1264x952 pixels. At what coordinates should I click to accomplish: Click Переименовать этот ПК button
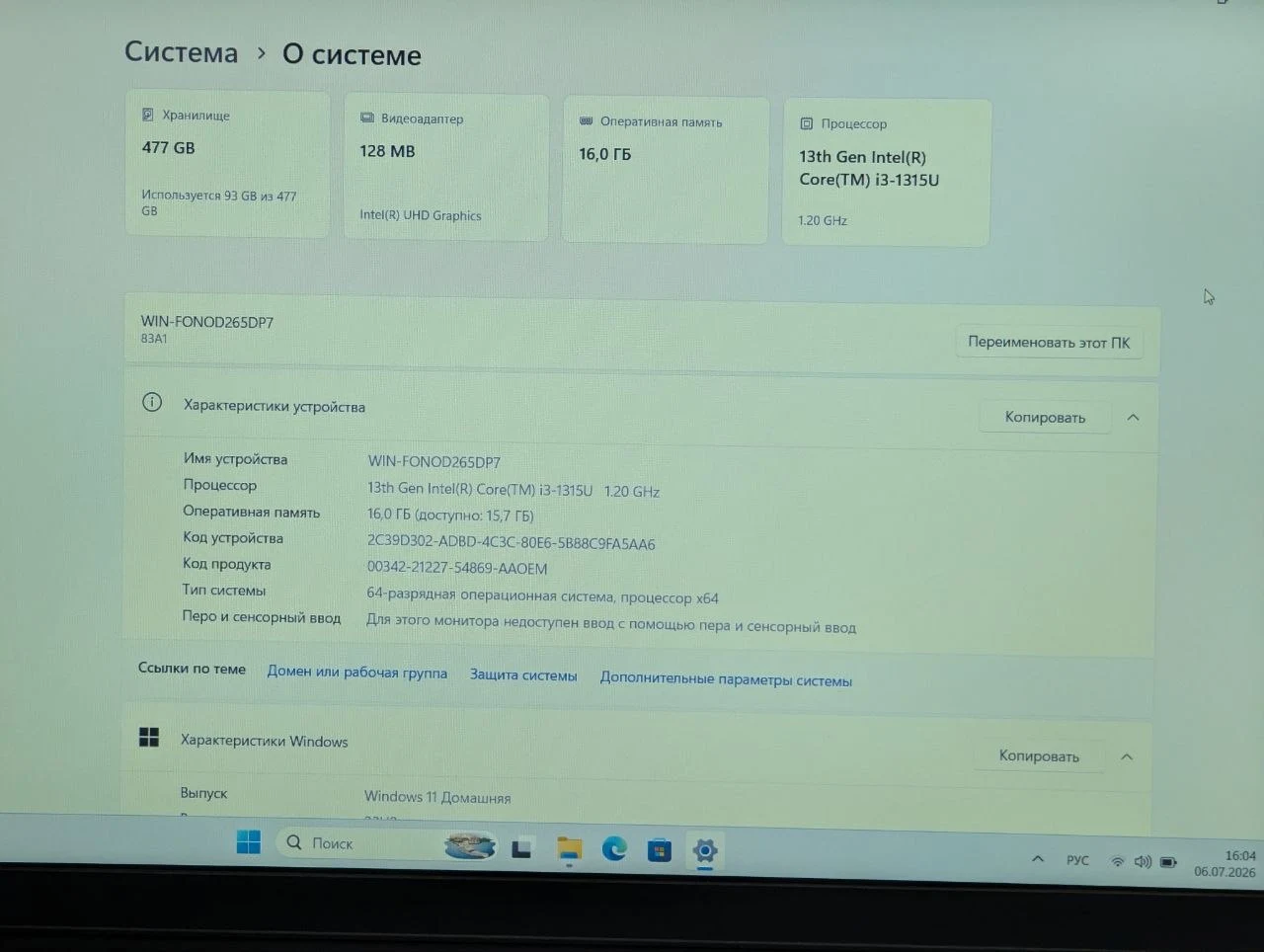pyautogui.click(x=1049, y=343)
